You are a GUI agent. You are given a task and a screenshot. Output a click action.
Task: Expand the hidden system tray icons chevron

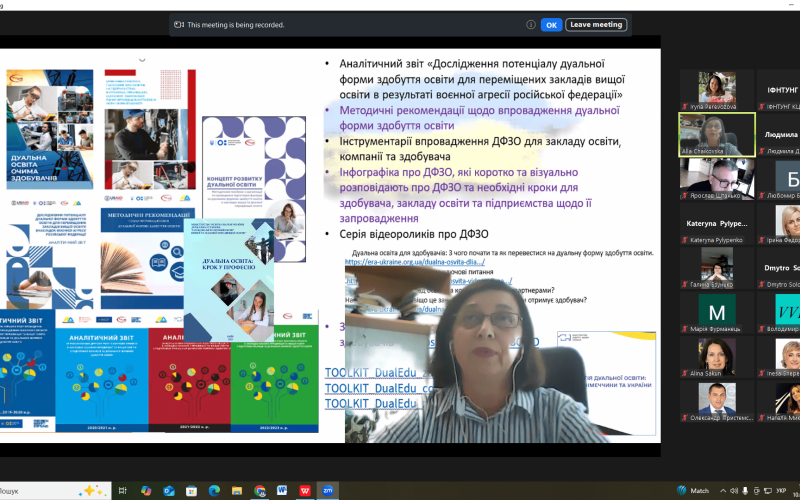point(723,491)
